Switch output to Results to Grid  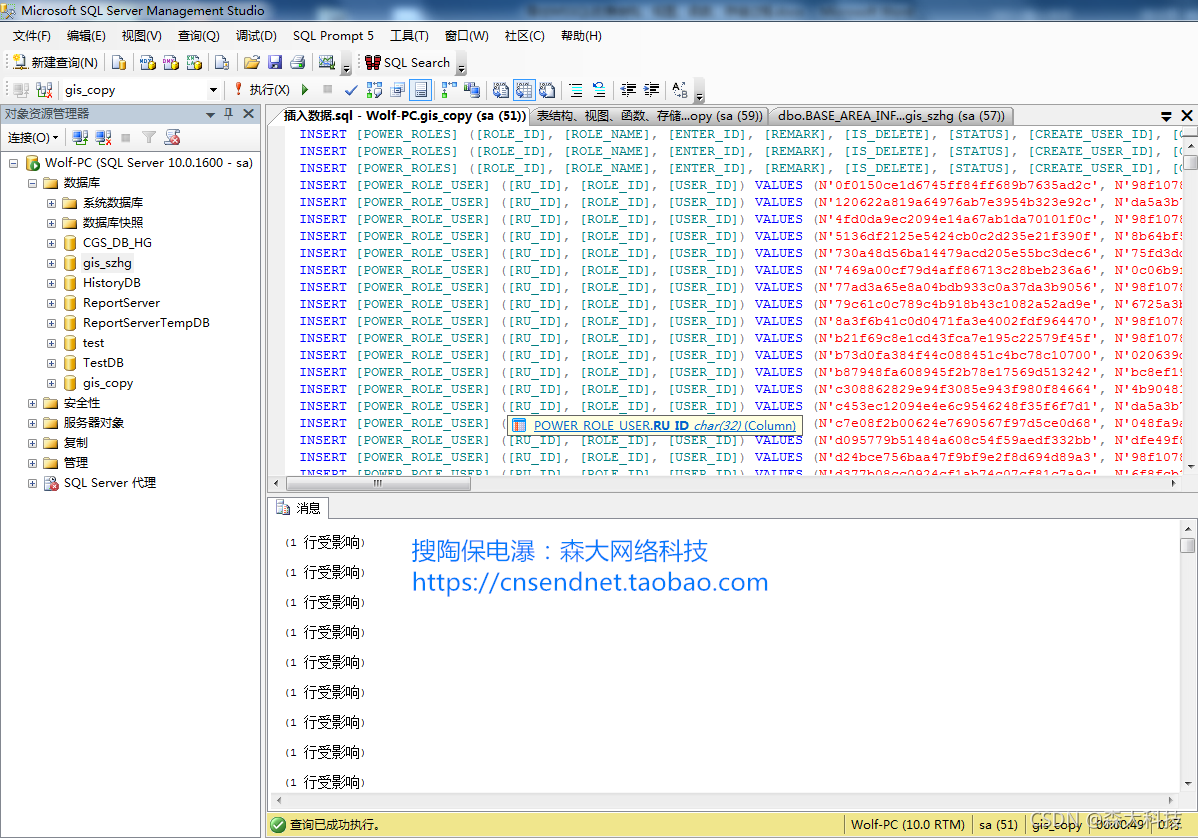(524, 90)
